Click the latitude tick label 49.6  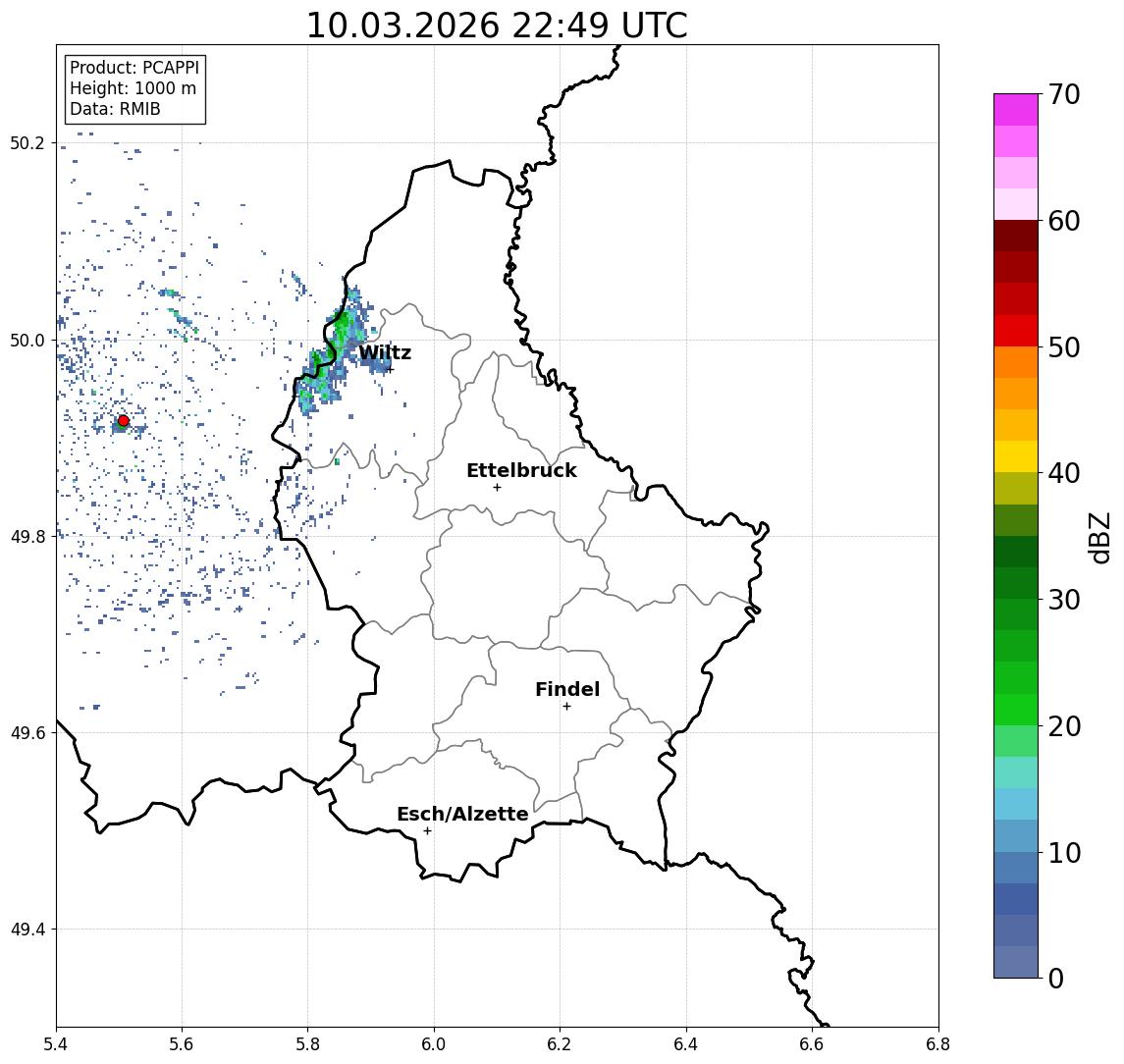27,733
